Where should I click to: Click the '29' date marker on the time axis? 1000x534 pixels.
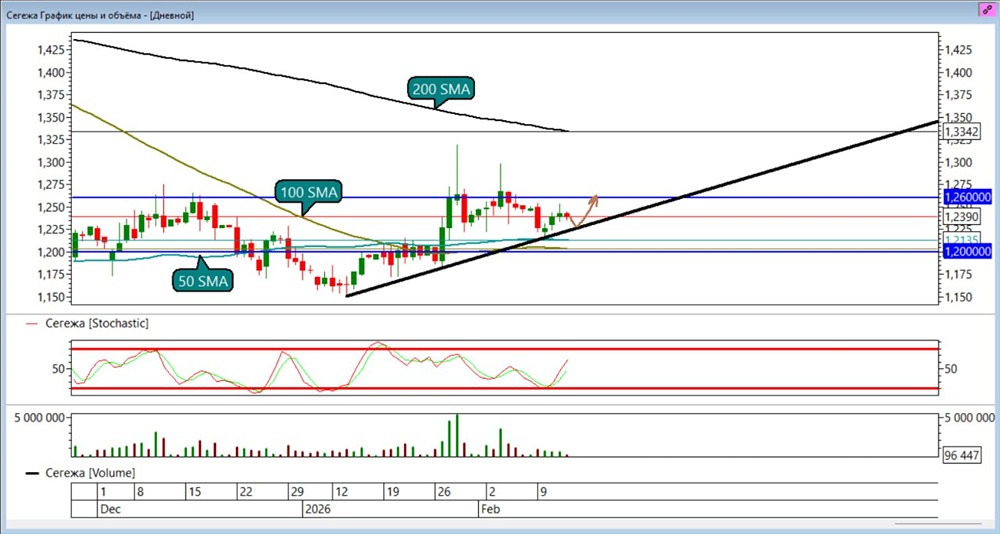point(297,492)
